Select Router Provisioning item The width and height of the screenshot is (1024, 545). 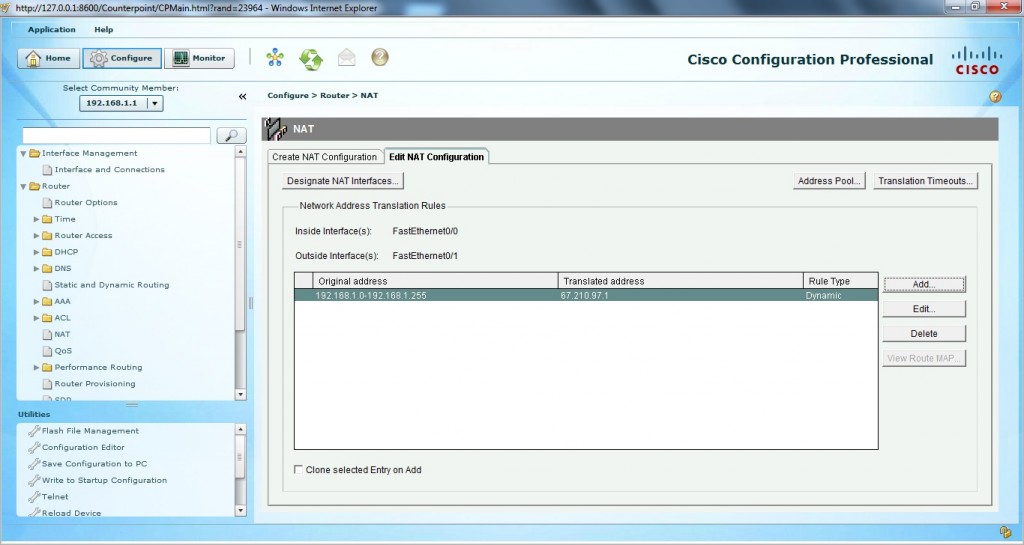point(95,384)
